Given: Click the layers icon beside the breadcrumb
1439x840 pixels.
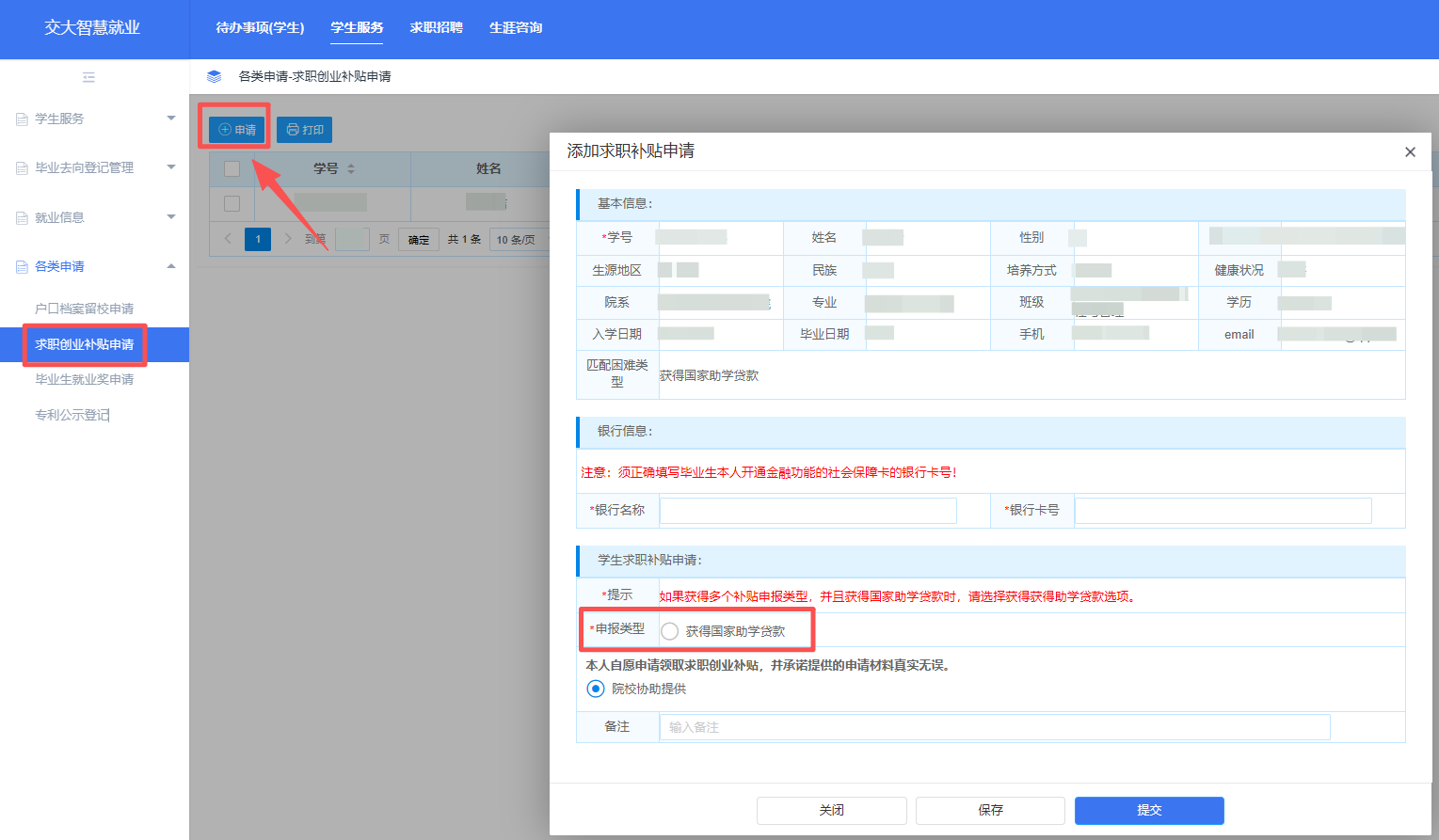Looking at the screenshot, I should click(x=214, y=76).
